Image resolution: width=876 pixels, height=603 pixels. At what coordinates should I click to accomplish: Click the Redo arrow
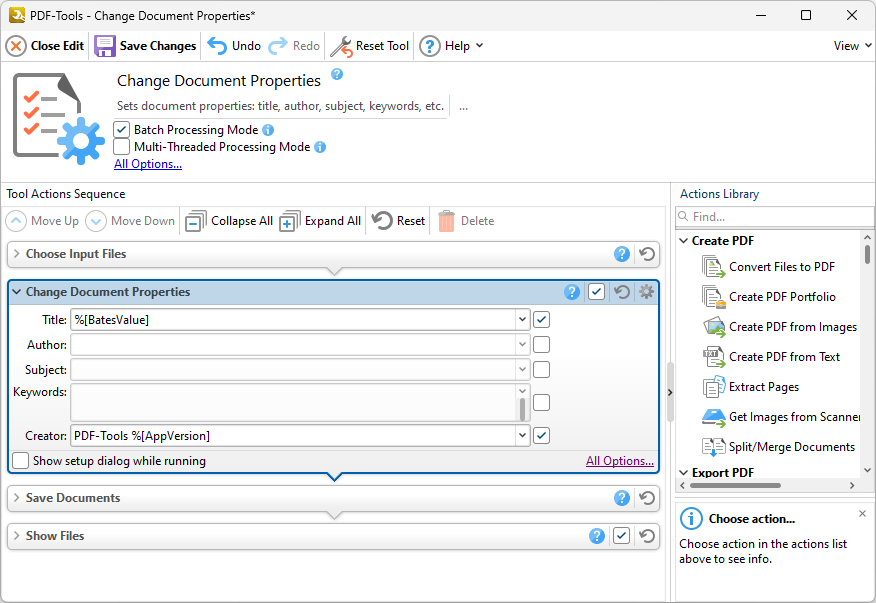point(278,46)
